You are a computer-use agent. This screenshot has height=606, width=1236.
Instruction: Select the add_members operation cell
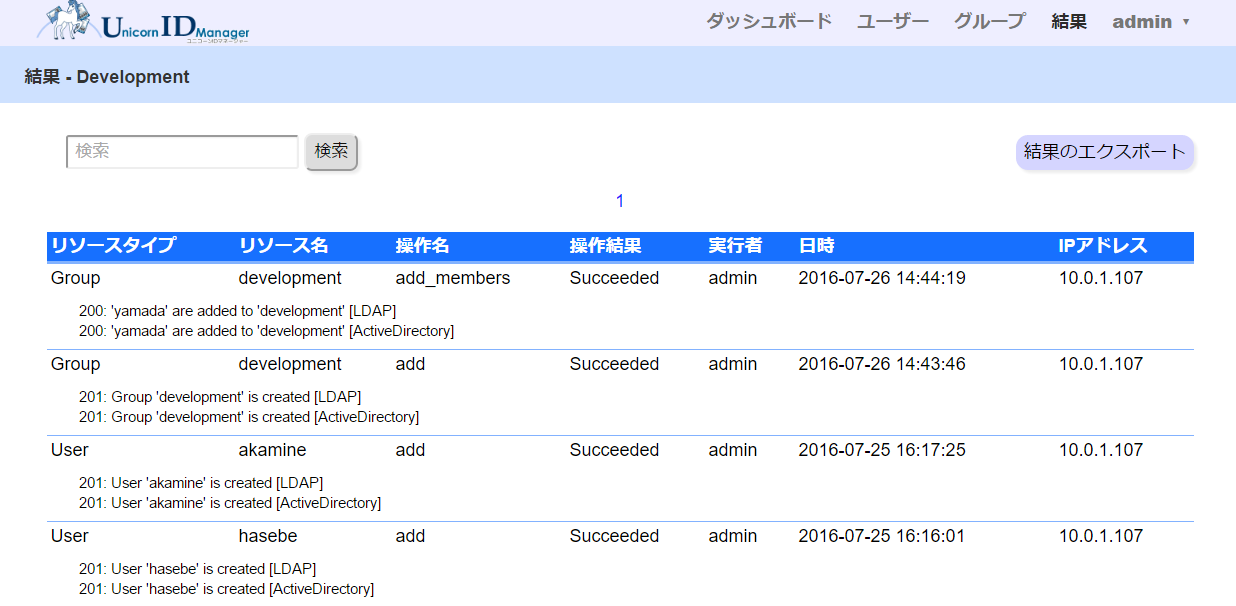coord(452,278)
